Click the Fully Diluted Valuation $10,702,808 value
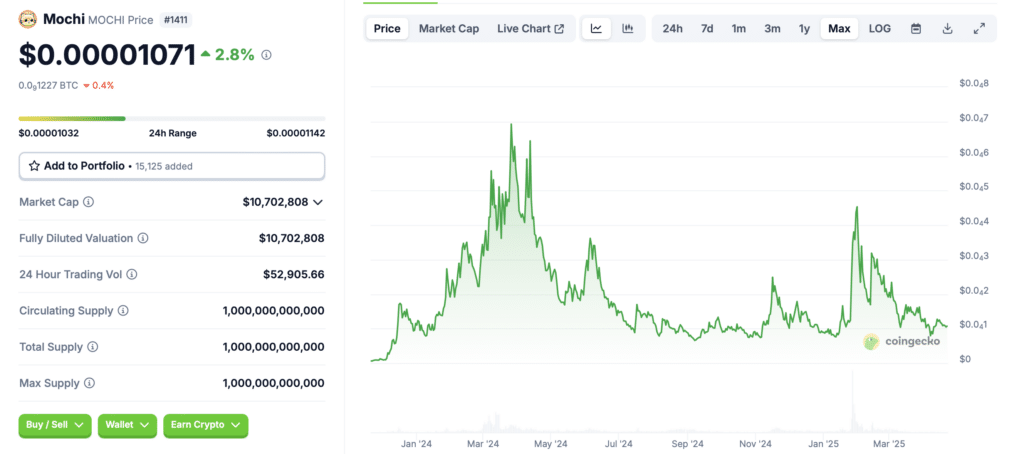This screenshot has height=454, width=1024. coord(291,238)
